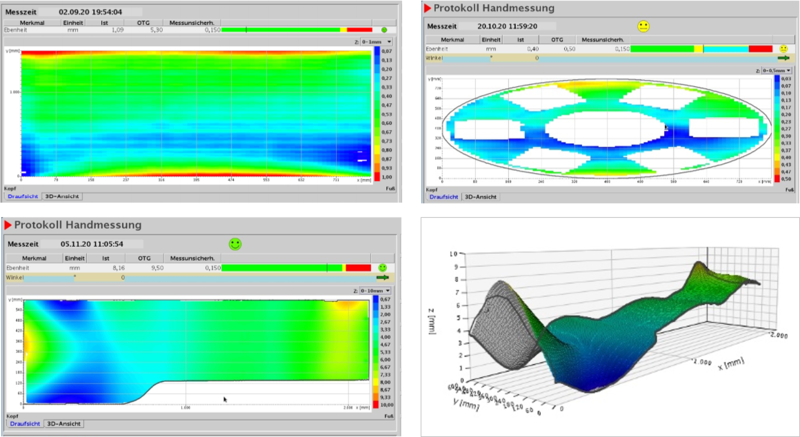Click the OTG value 0,50
800x437 pixels.
[x=569, y=49]
